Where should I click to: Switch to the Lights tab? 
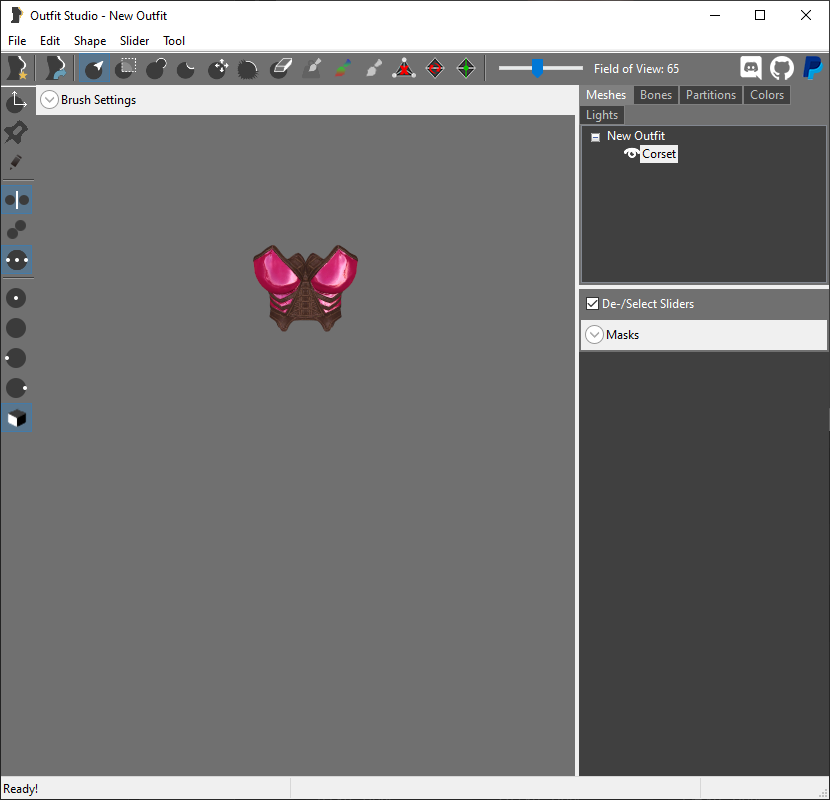coord(602,115)
